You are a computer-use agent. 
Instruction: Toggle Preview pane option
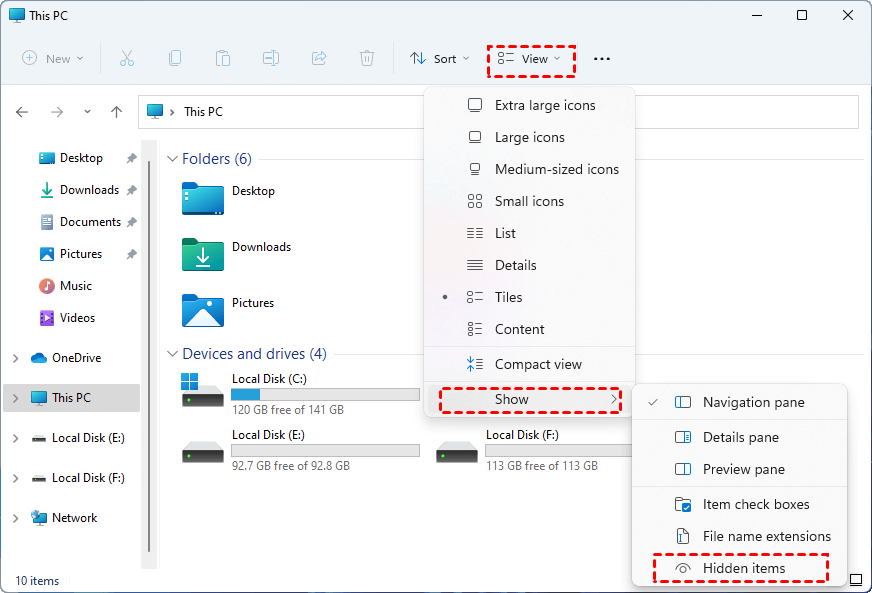pyautogui.click(x=740, y=470)
